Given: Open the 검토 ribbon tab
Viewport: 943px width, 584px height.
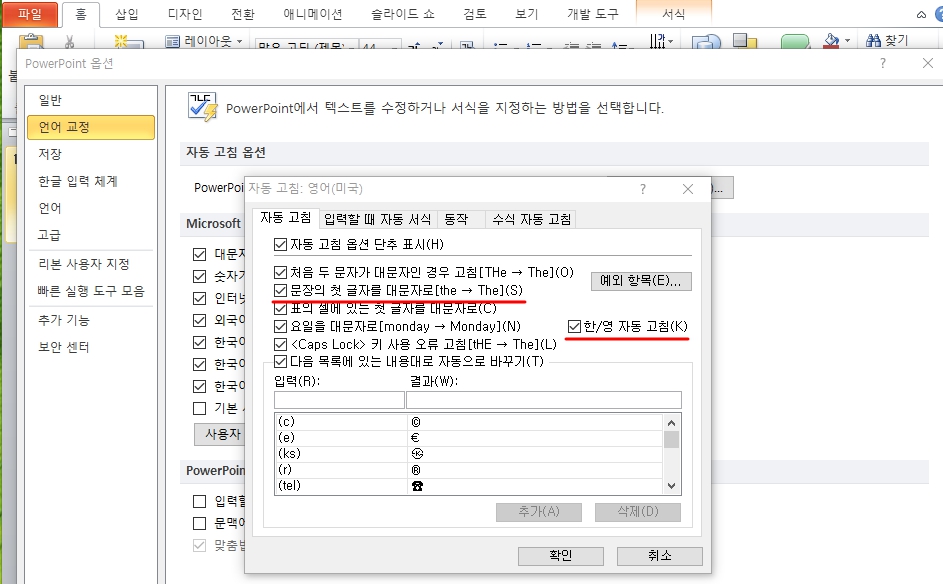Looking at the screenshot, I should click(x=475, y=14).
